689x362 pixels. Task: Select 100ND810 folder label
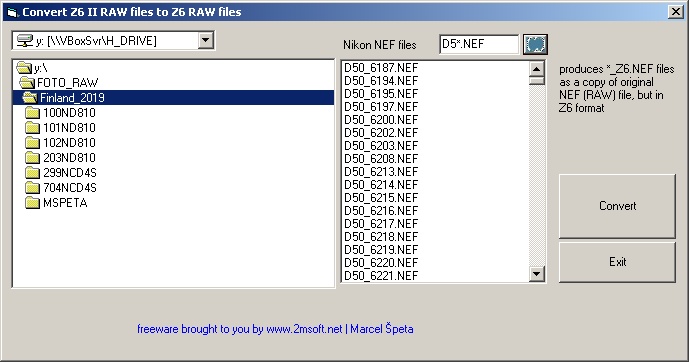(x=69, y=112)
